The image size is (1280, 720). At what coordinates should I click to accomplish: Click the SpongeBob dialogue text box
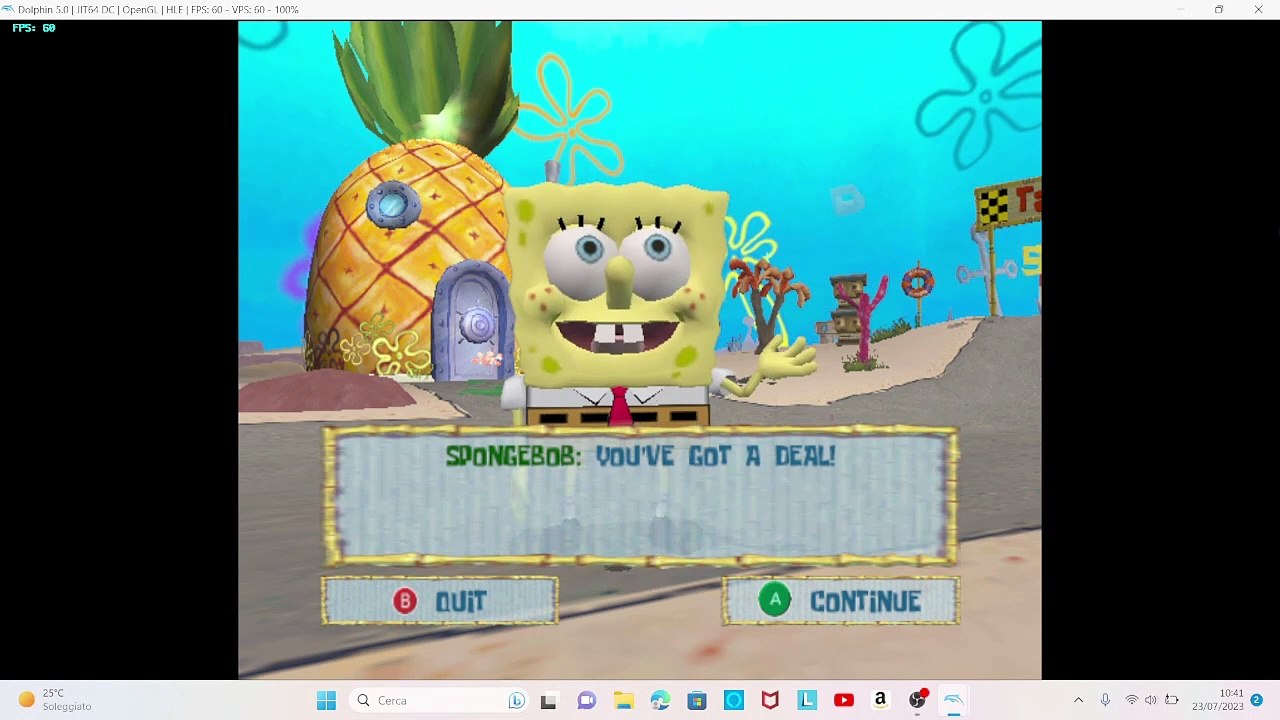pos(640,495)
